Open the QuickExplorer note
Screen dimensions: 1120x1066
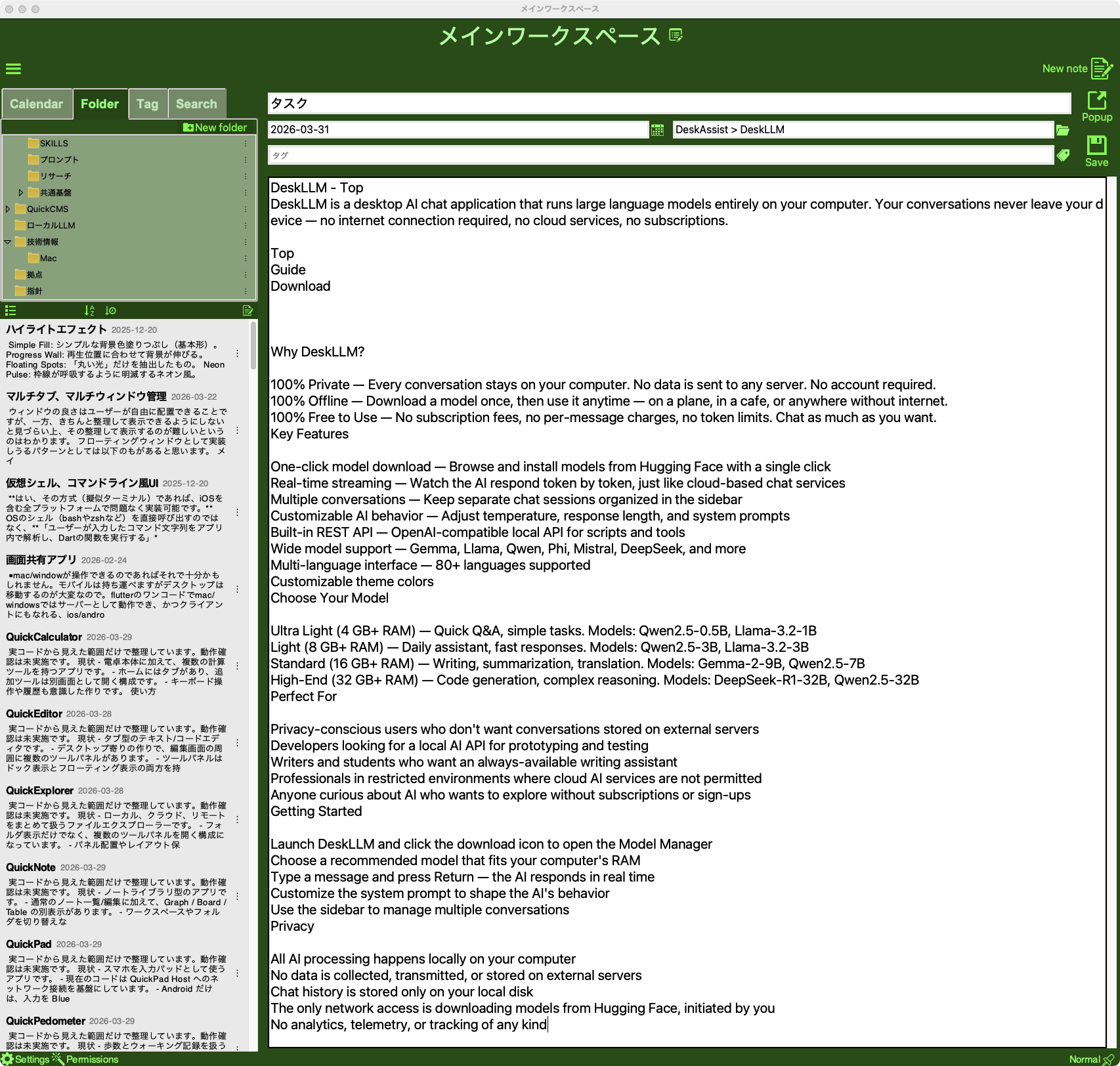(116, 817)
